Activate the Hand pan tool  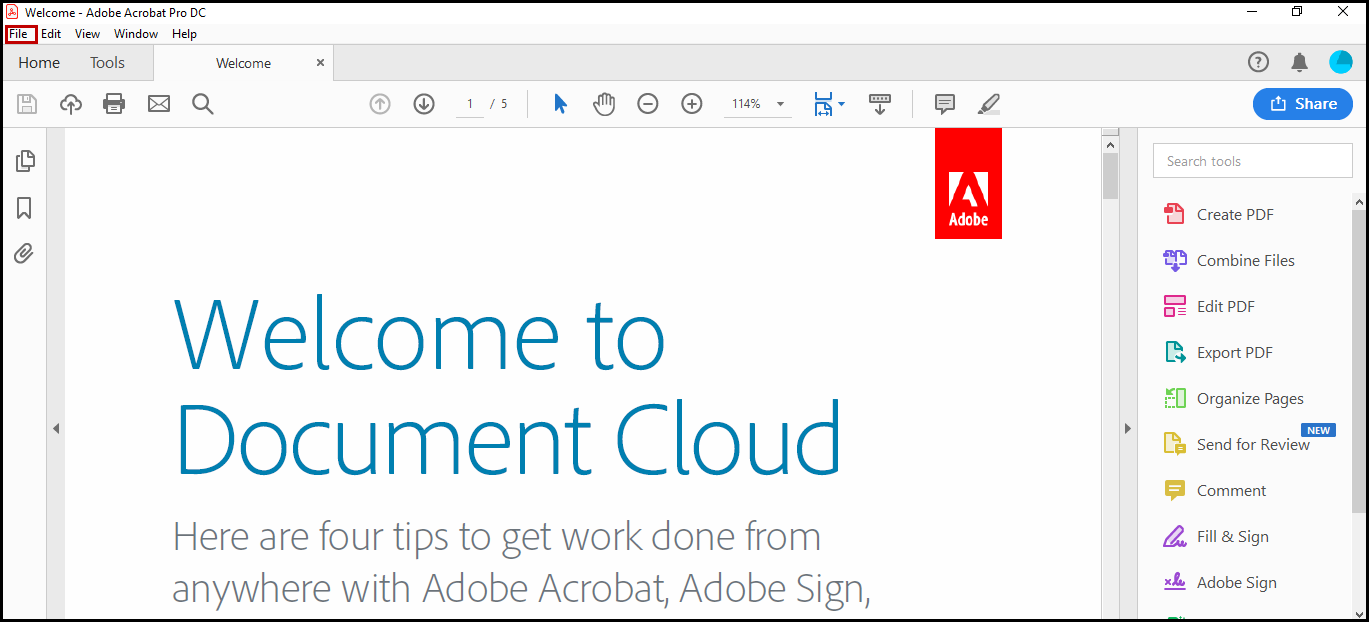pyautogui.click(x=604, y=104)
